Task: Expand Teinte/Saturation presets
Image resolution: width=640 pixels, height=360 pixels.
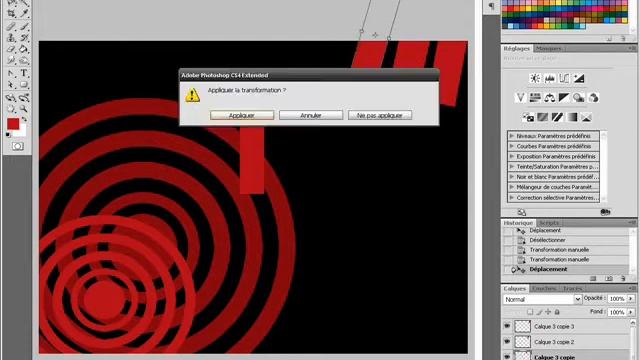Action: tap(511, 167)
